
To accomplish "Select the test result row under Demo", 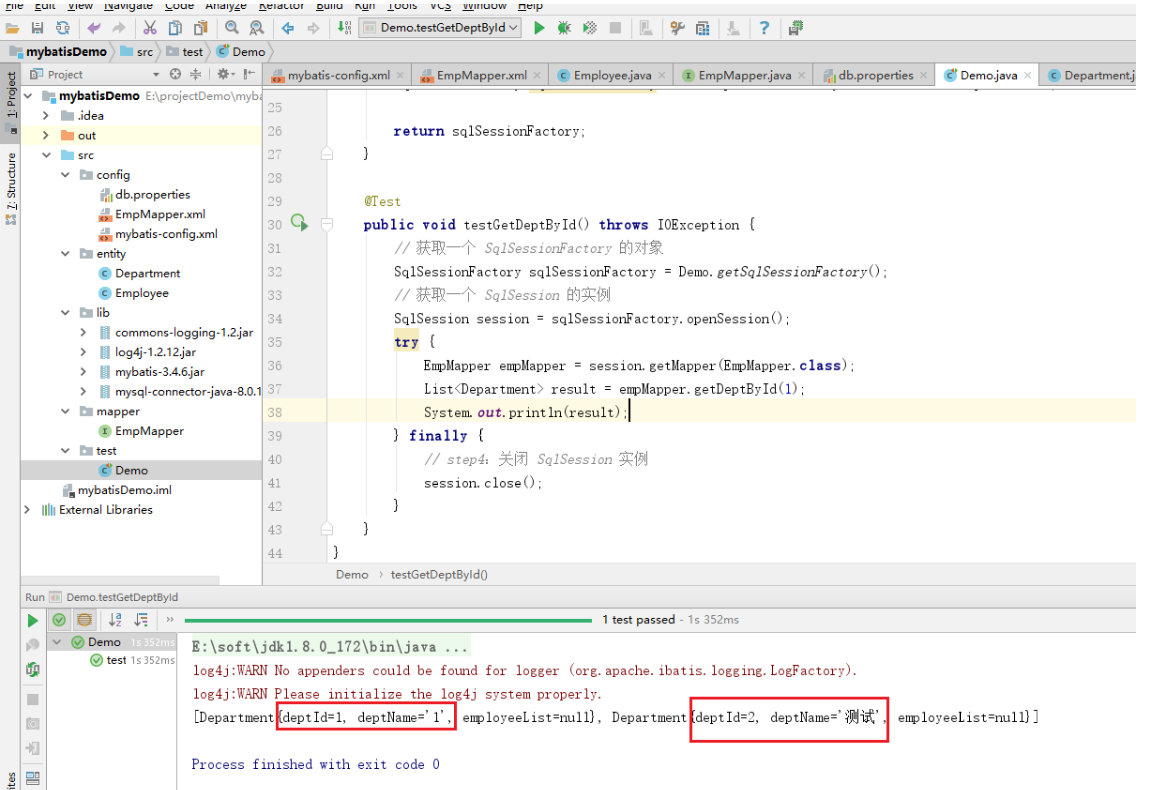I will pos(132,660).
